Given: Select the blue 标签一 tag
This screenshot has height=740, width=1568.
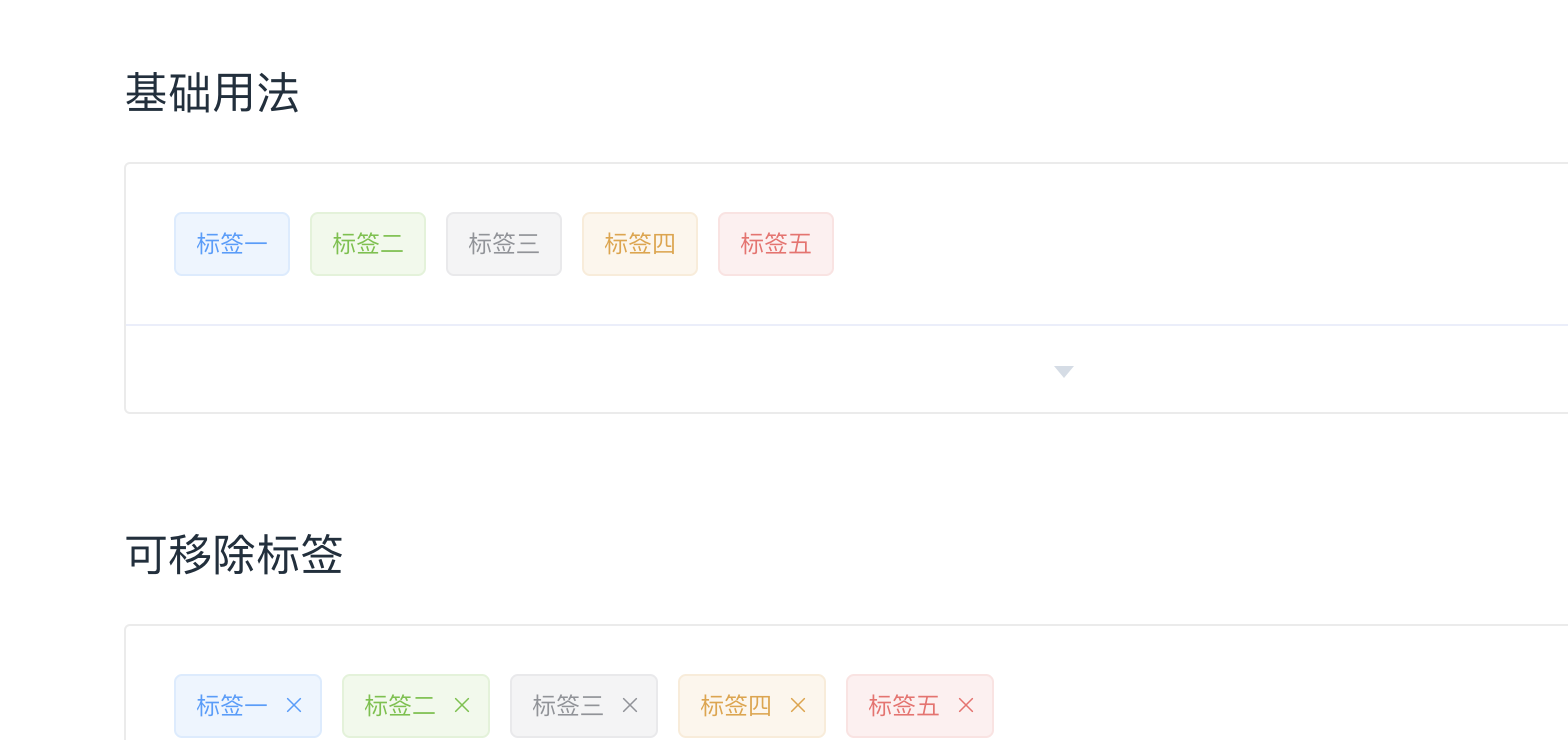Looking at the screenshot, I should click(232, 243).
